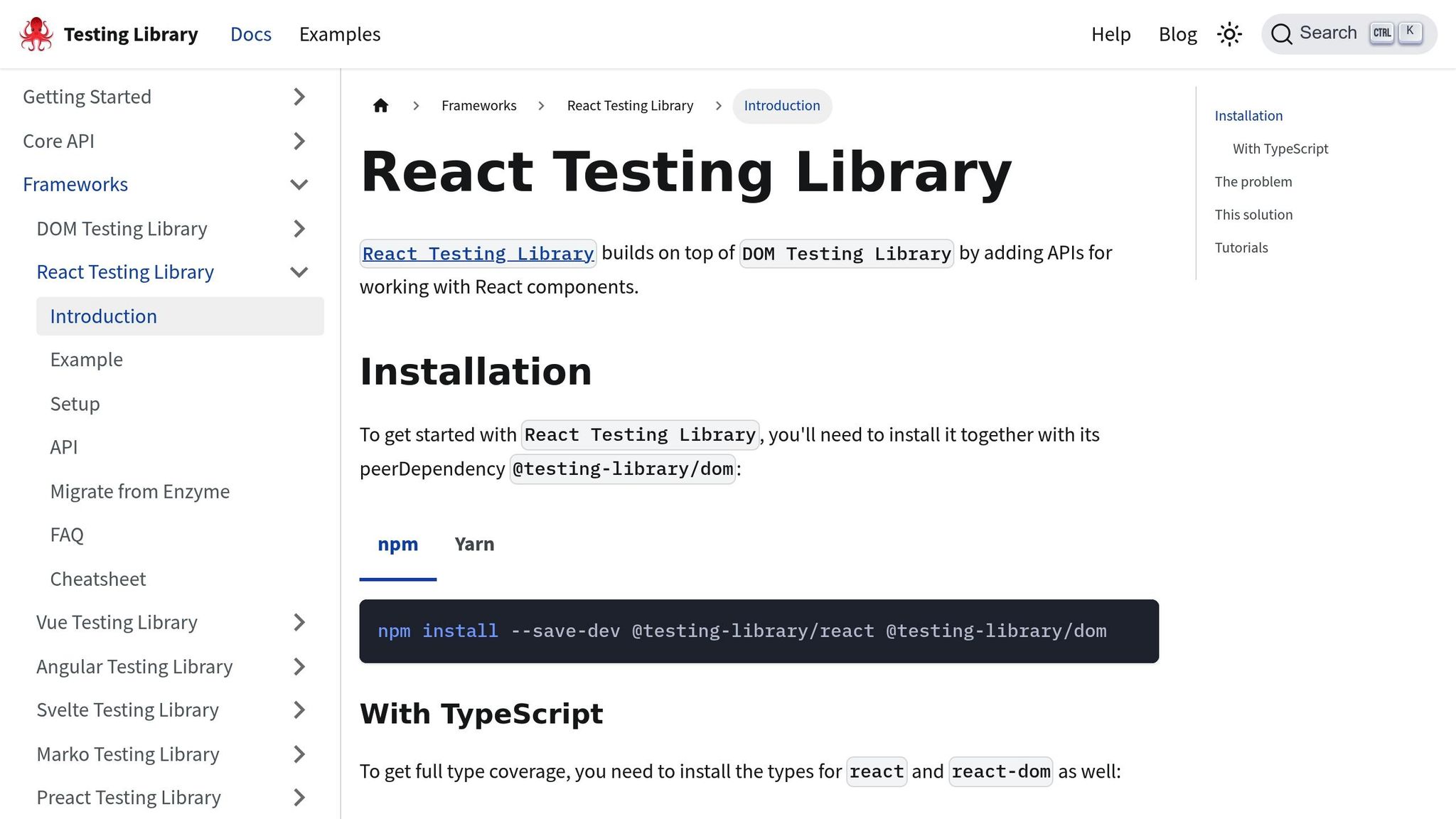Collapse the React Testing Library section

(299, 272)
